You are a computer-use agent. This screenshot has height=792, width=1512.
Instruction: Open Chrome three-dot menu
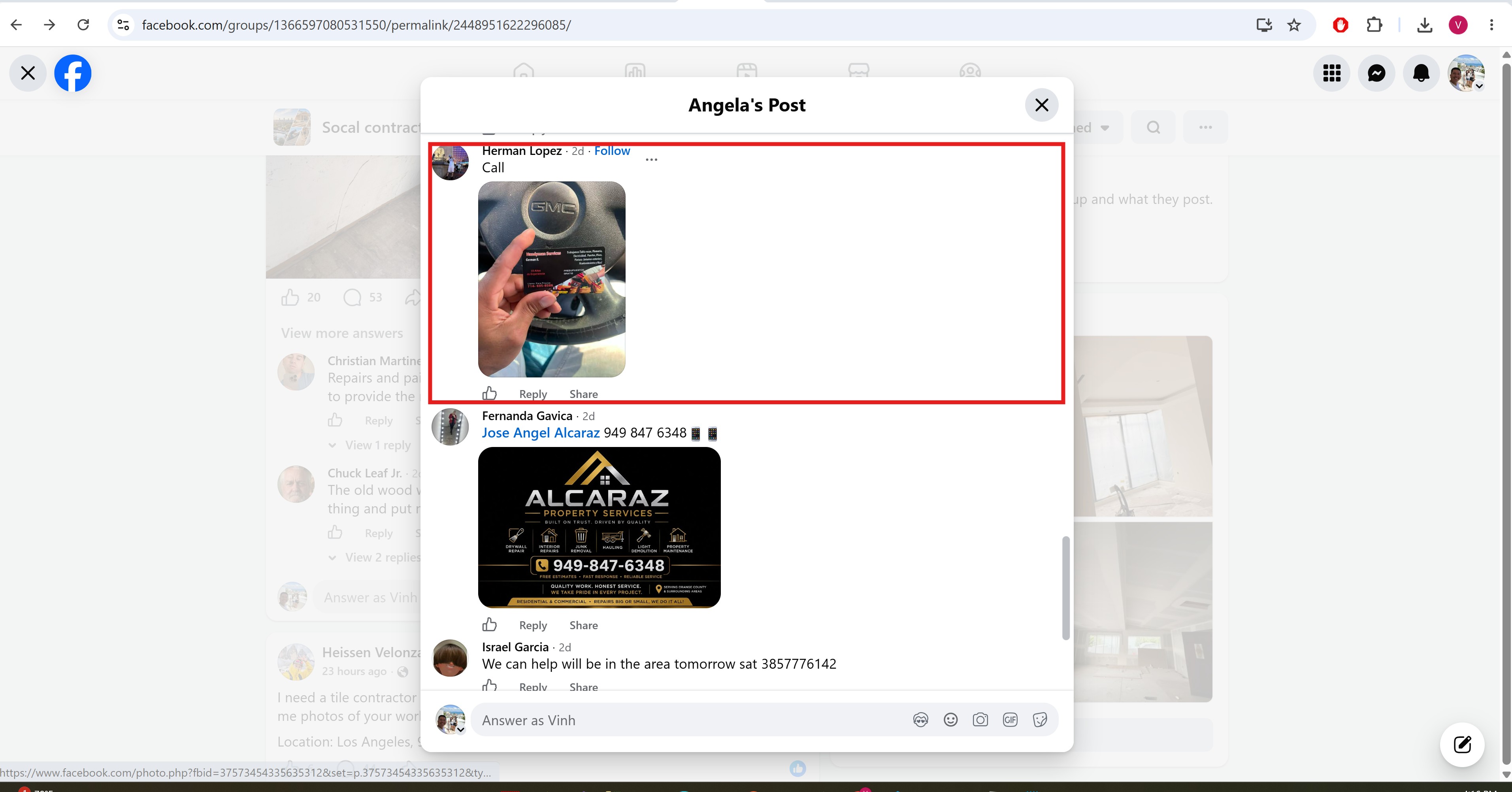coord(1491,25)
